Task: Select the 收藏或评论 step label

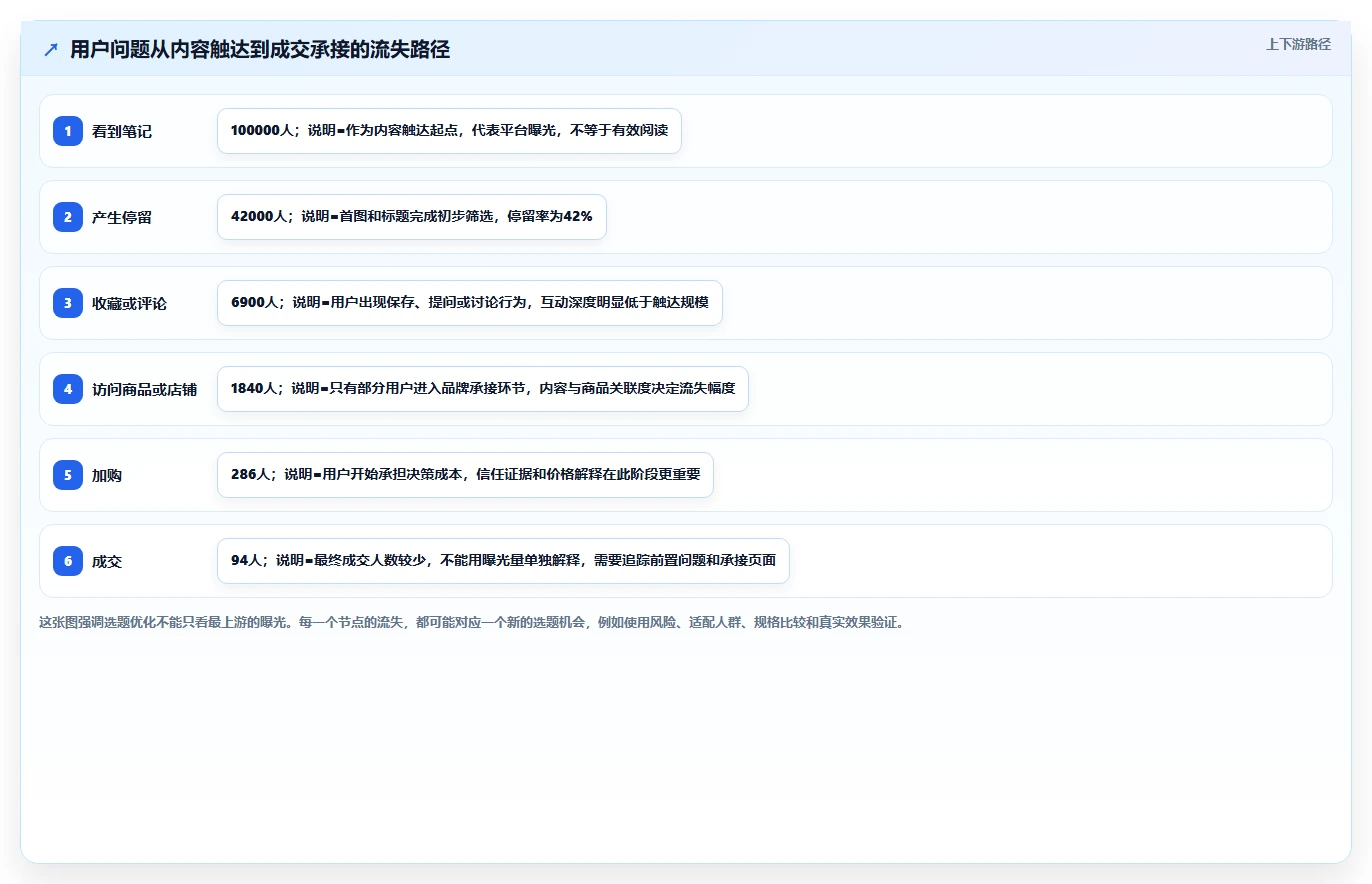Action: point(129,303)
